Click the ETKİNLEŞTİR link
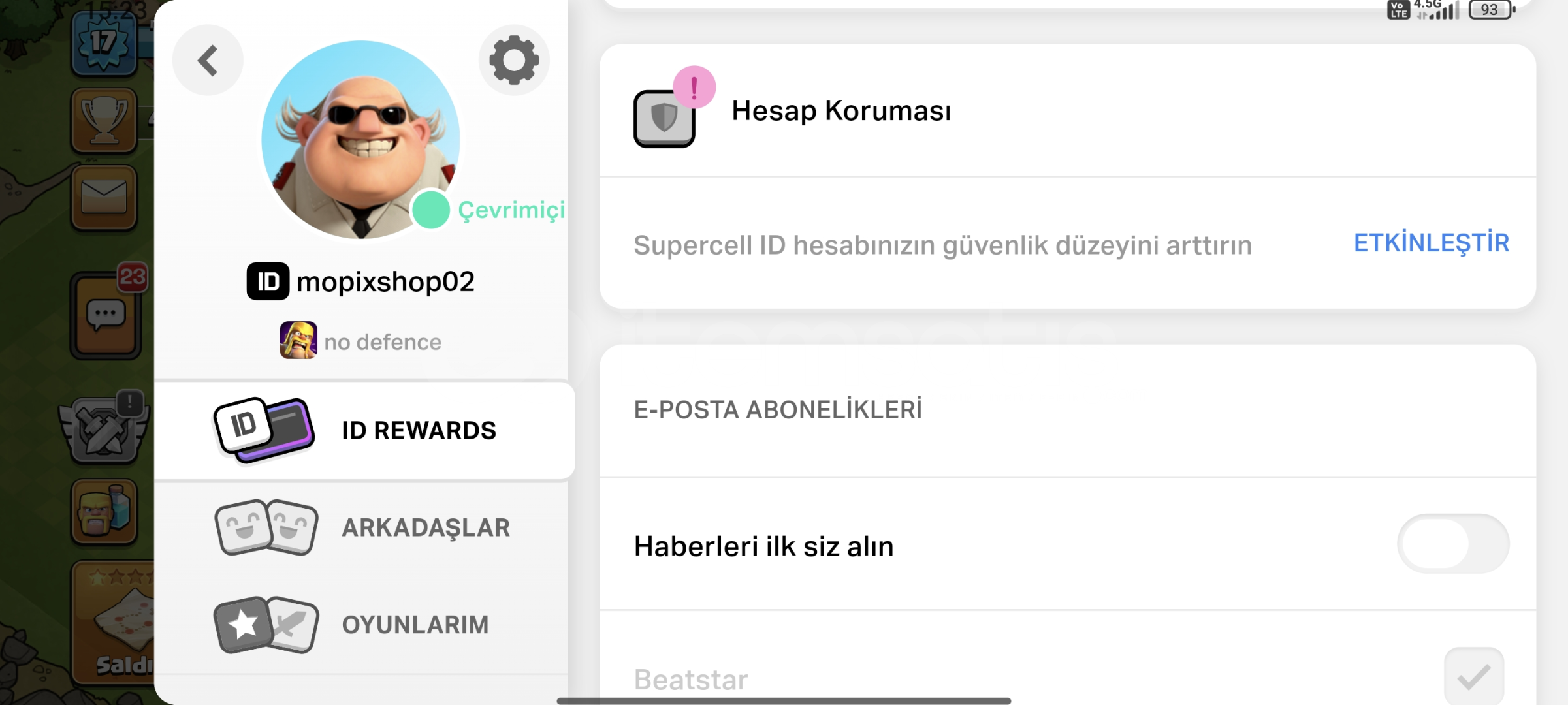This screenshot has height=705, width=1568. tap(1431, 243)
